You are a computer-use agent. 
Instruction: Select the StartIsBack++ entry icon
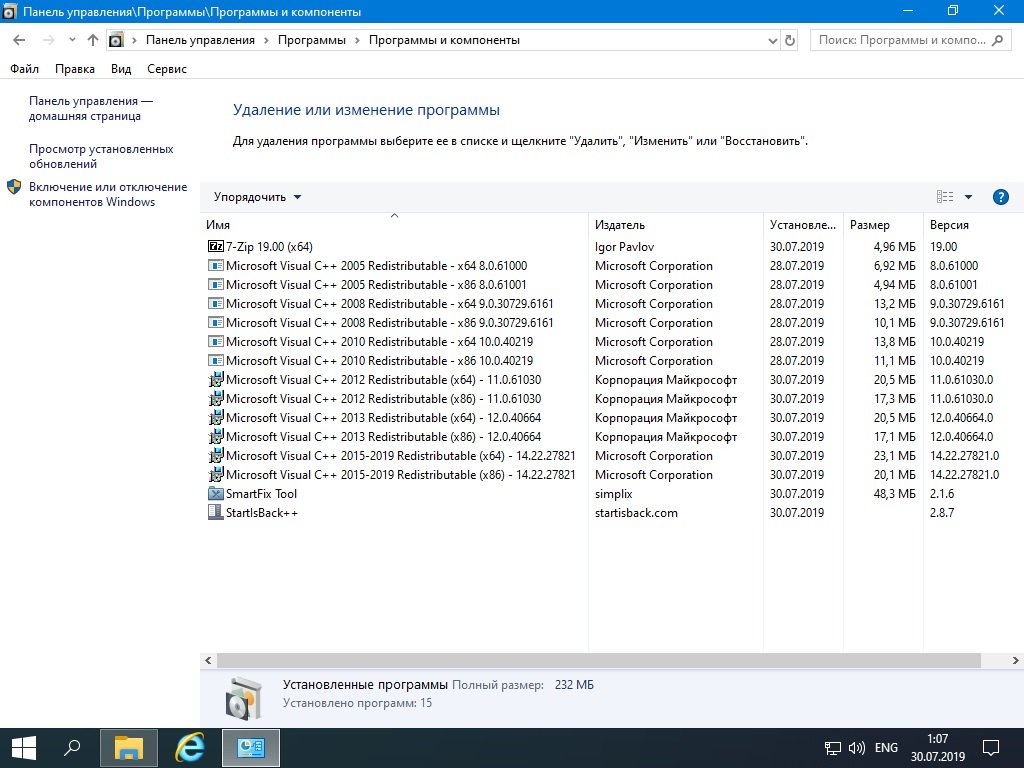[x=215, y=513]
